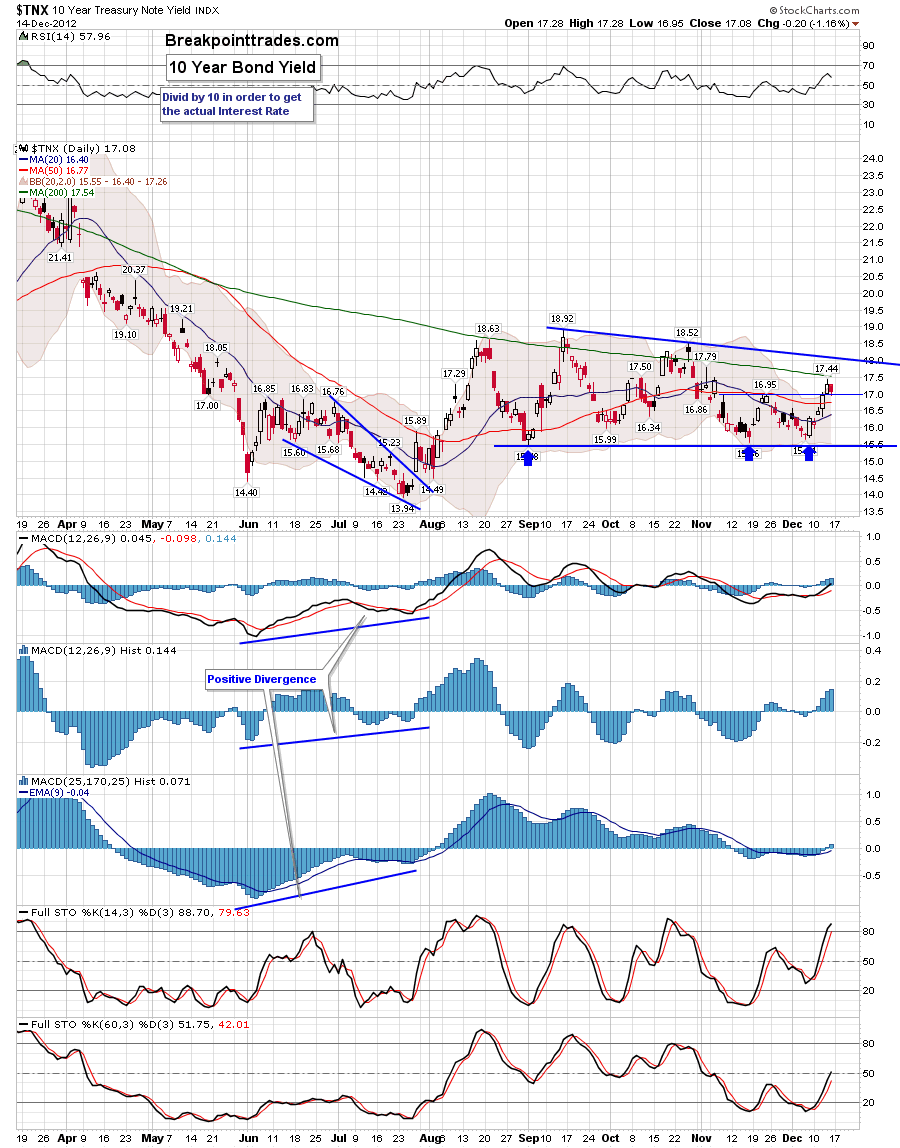
Task: Click the 14-Dec-2012 date text
Action: coord(46,23)
